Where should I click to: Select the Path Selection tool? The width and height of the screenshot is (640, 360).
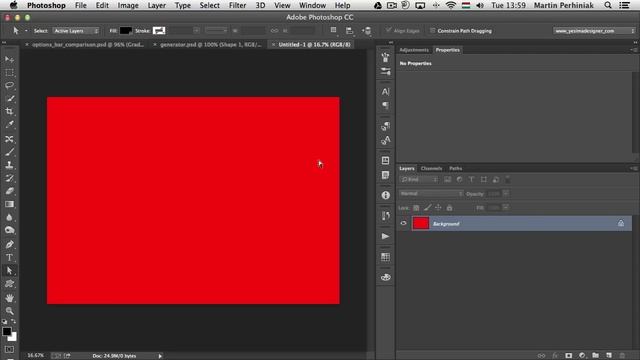pos(9,271)
